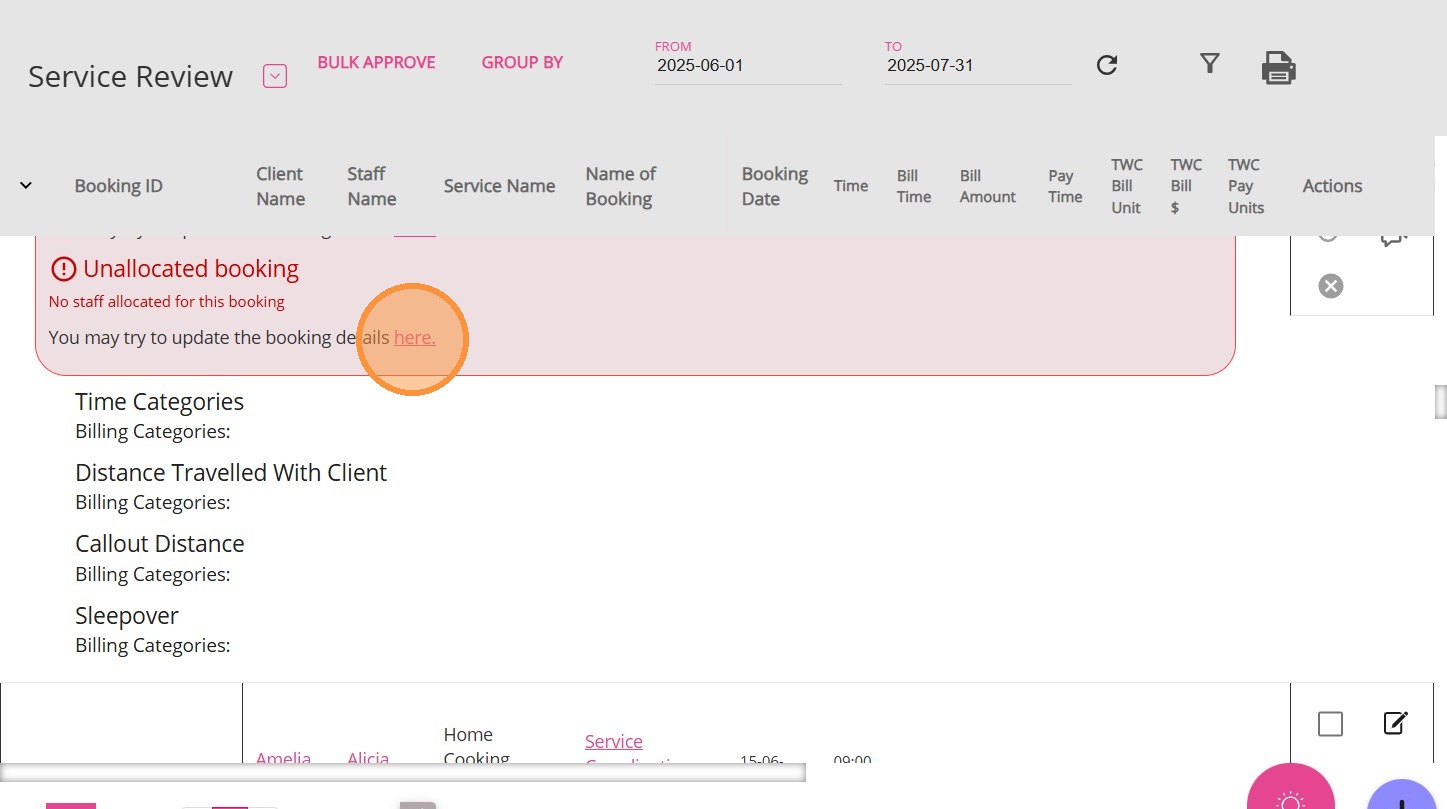Screen dimensions: 1447x809
Task: Toggle the chevron left of Booking ID header
Action: [26, 185]
